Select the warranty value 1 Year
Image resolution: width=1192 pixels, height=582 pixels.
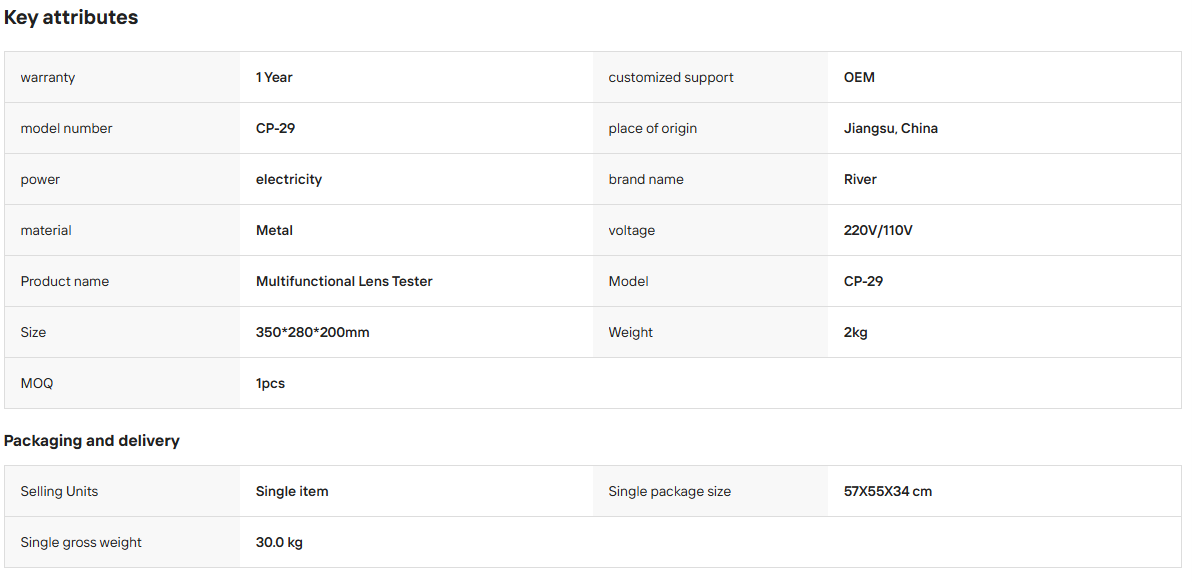click(x=274, y=77)
